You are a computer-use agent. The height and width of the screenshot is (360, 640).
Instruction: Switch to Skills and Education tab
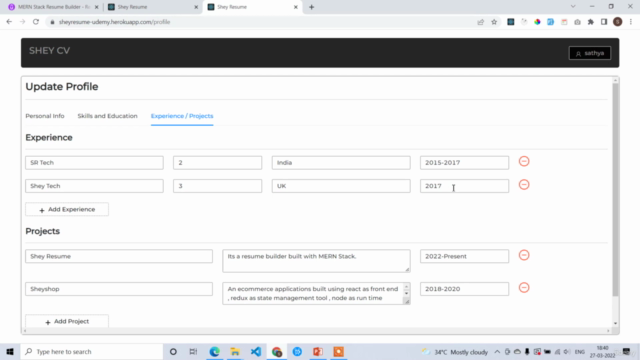click(x=107, y=116)
